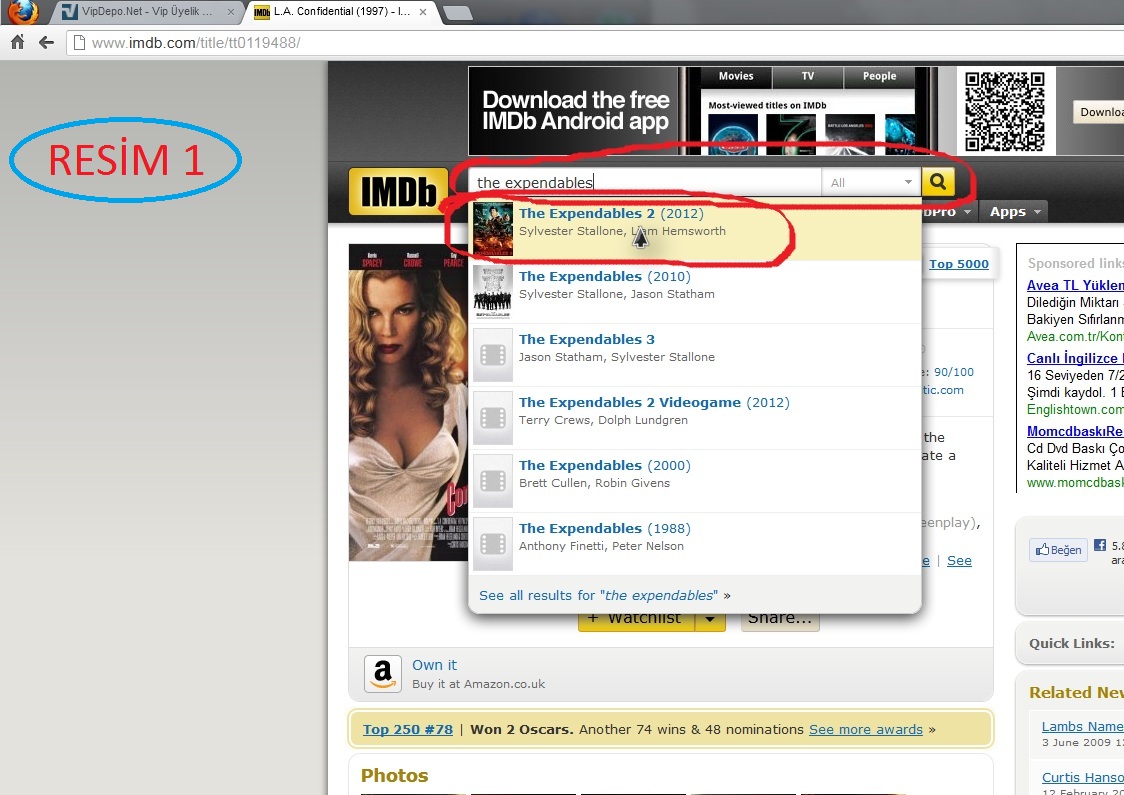Click the address bar URL
This screenshot has height=795, width=1124.
coord(196,43)
